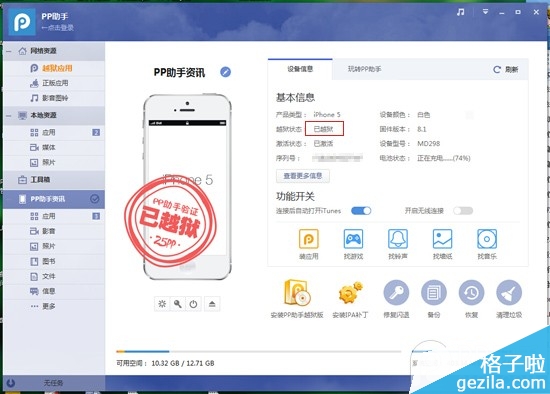Select the PP助手资讯 device entry
The height and width of the screenshot is (394, 550).
point(54,199)
